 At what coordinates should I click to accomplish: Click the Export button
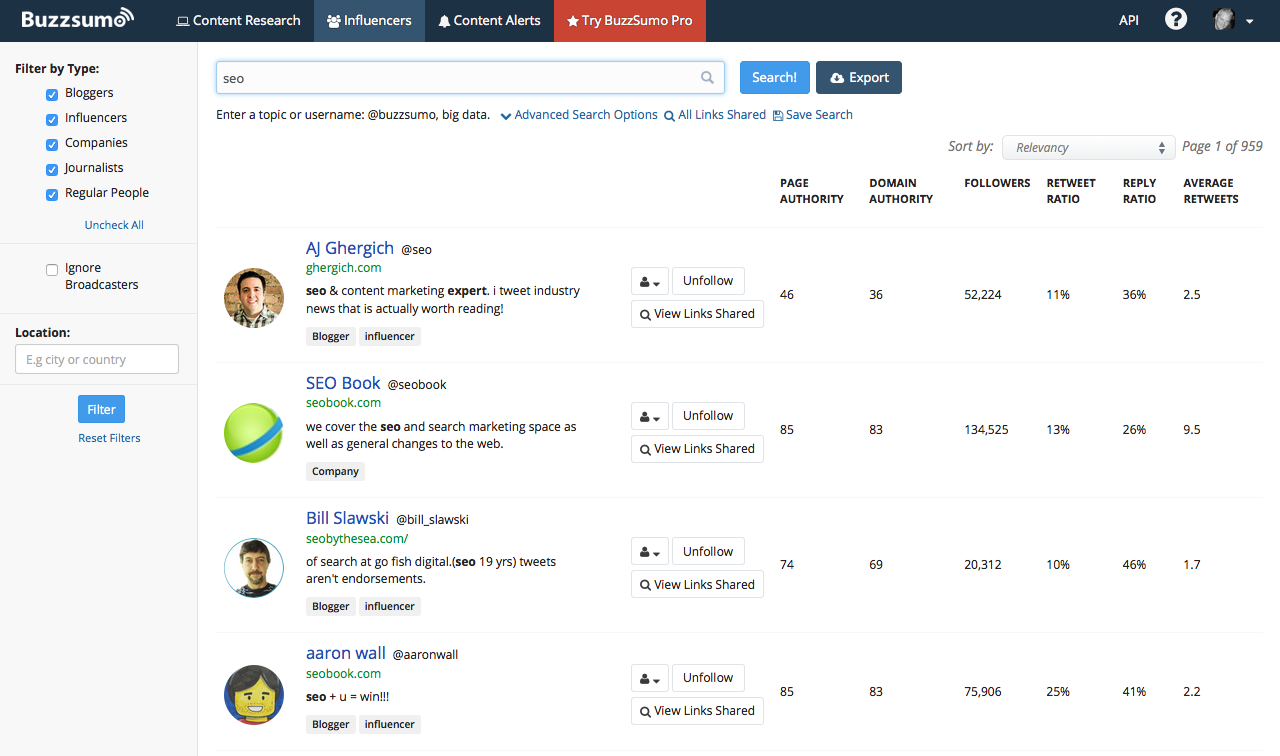pyautogui.click(x=859, y=78)
